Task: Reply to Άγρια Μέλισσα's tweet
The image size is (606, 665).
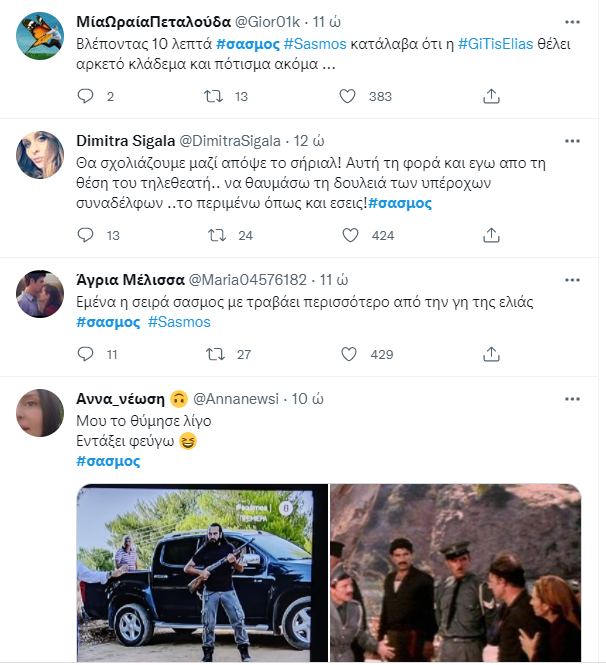Action: tap(86, 354)
